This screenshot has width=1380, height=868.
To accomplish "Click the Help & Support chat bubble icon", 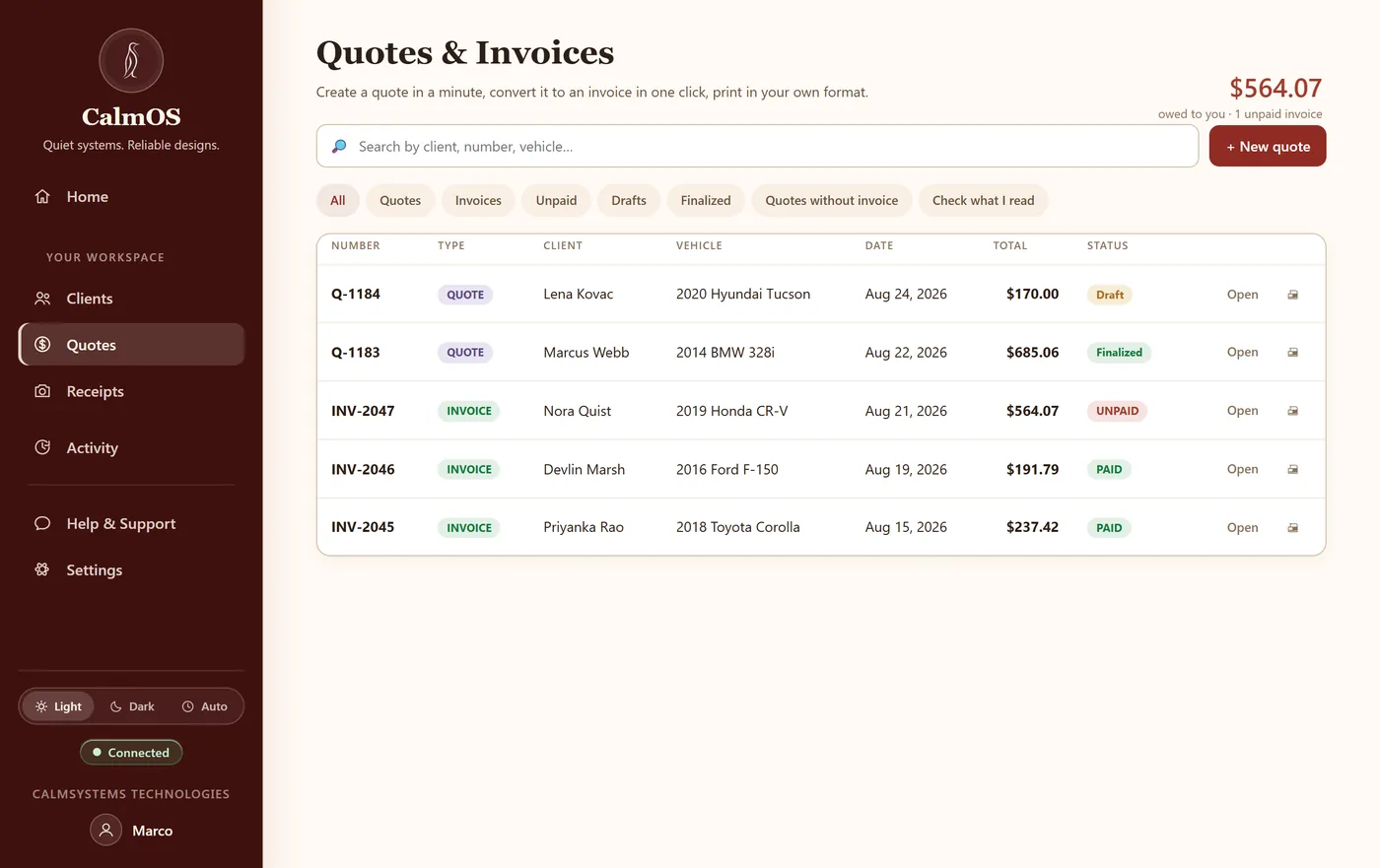I will point(42,523).
